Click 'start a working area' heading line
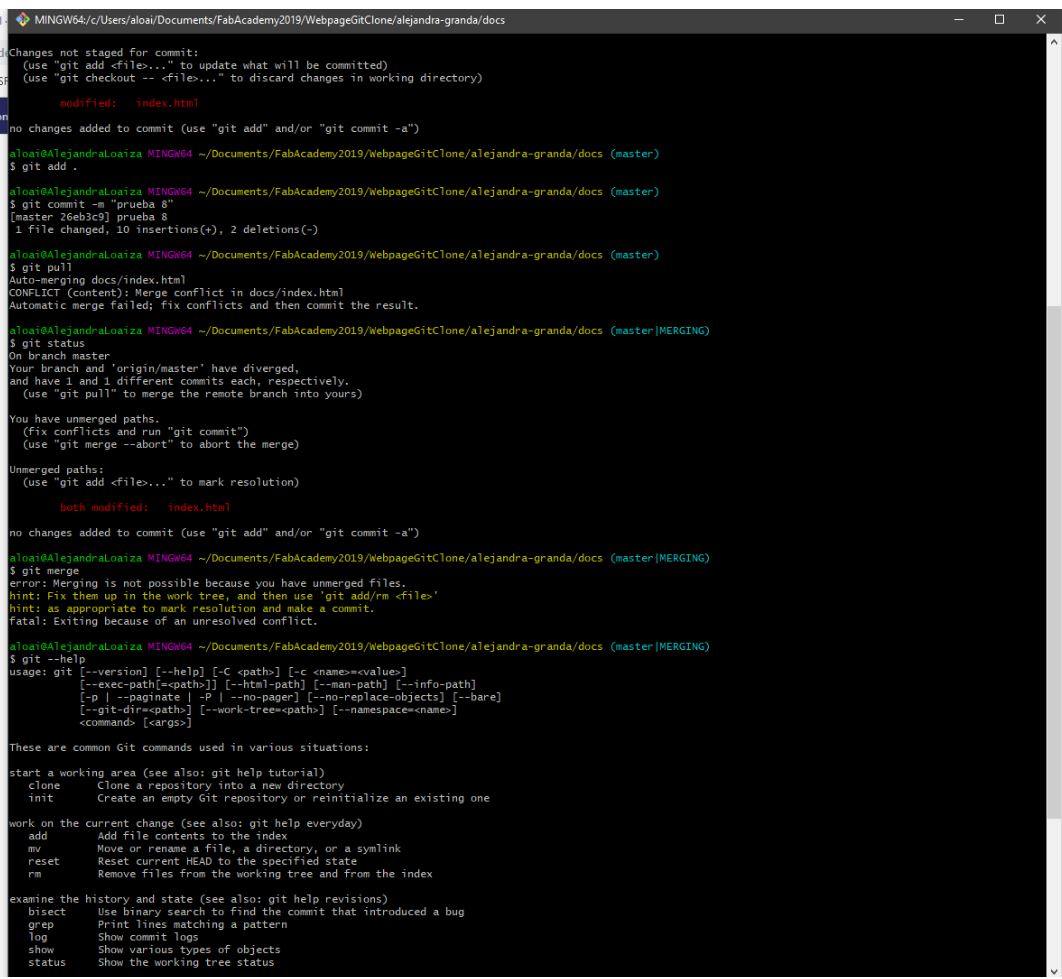Image resolution: width=1062 pixels, height=979 pixels. [x=167, y=773]
